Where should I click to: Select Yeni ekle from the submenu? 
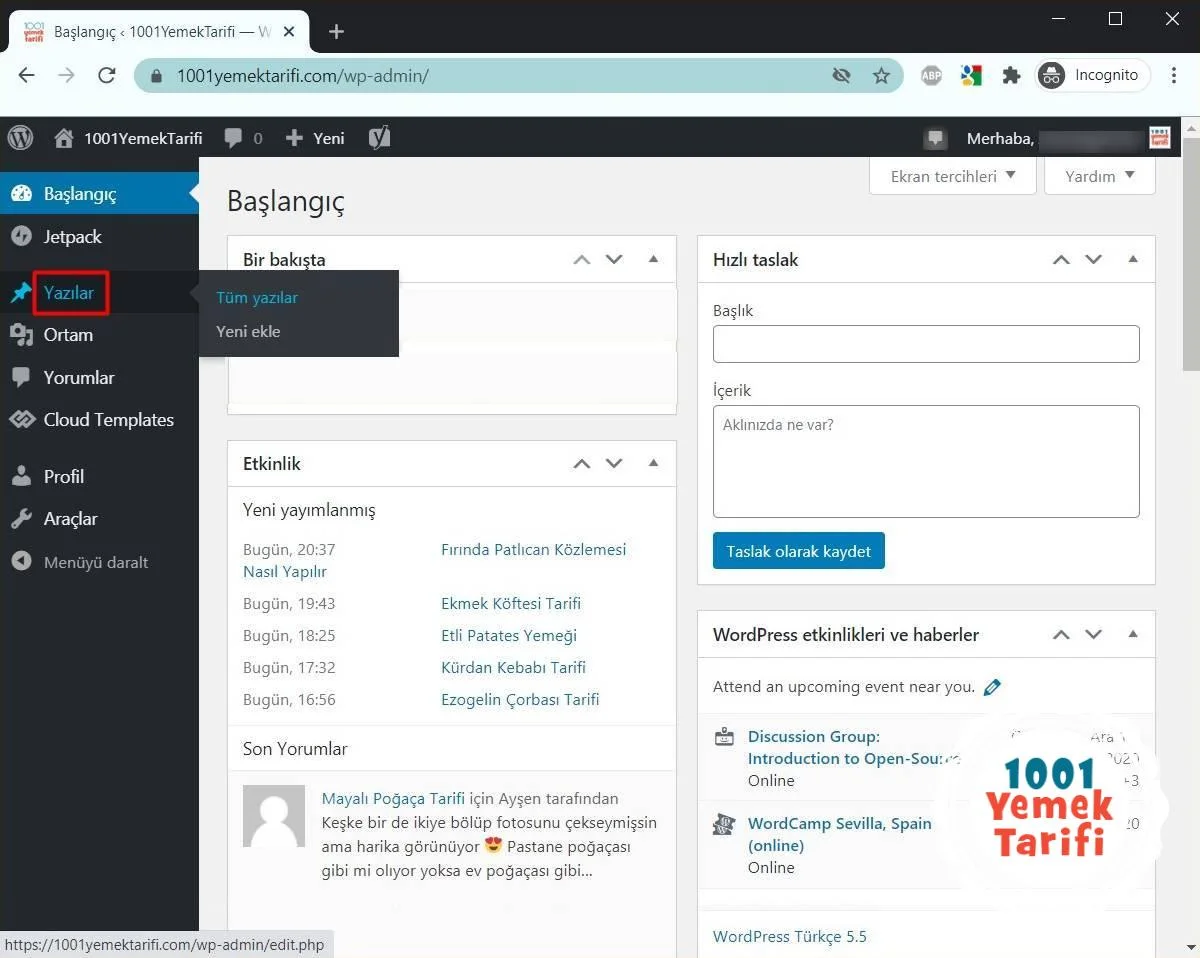click(x=248, y=332)
